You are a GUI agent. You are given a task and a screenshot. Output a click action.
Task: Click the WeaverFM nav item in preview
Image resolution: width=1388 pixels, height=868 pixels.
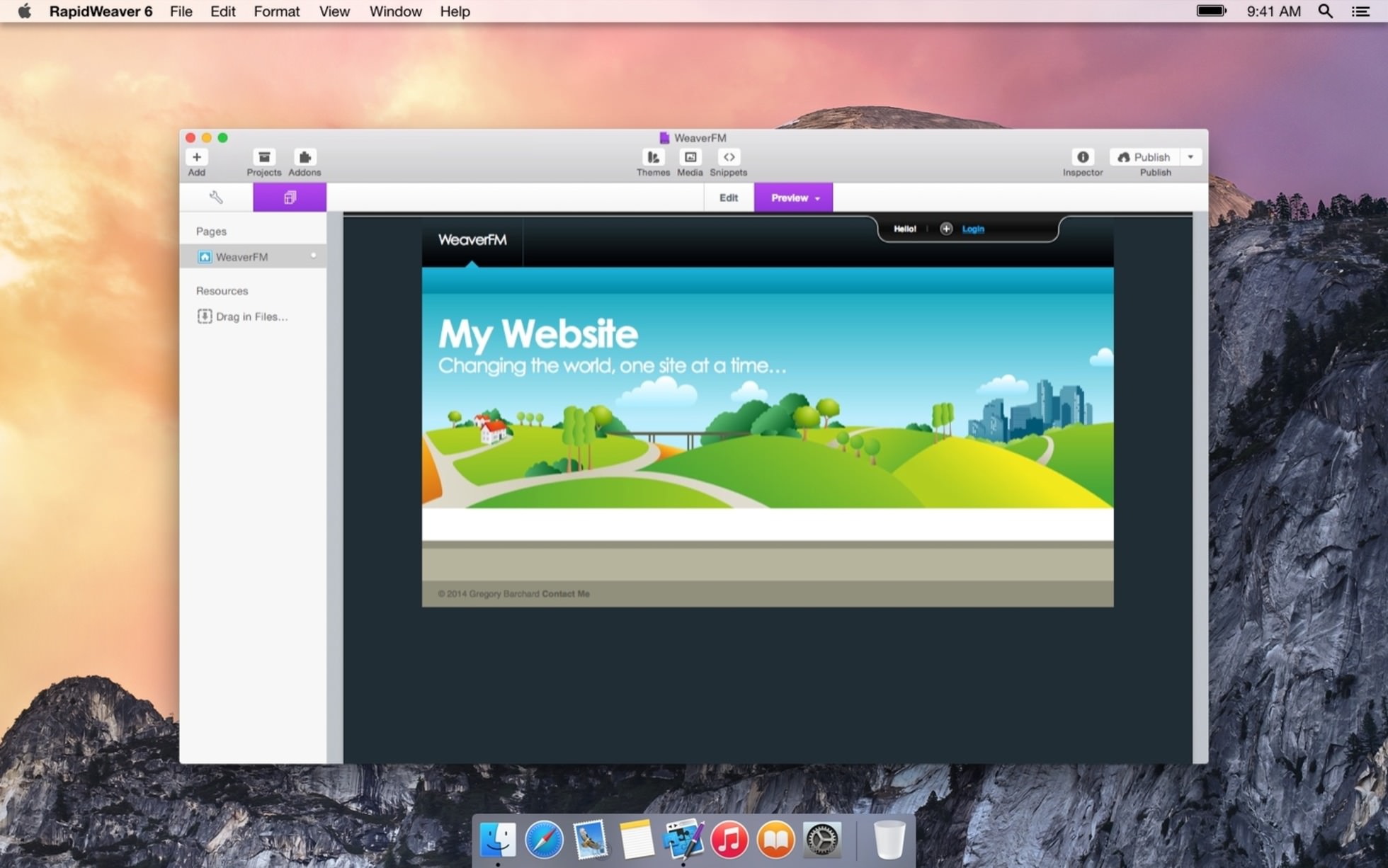click(x=472, y=240)
